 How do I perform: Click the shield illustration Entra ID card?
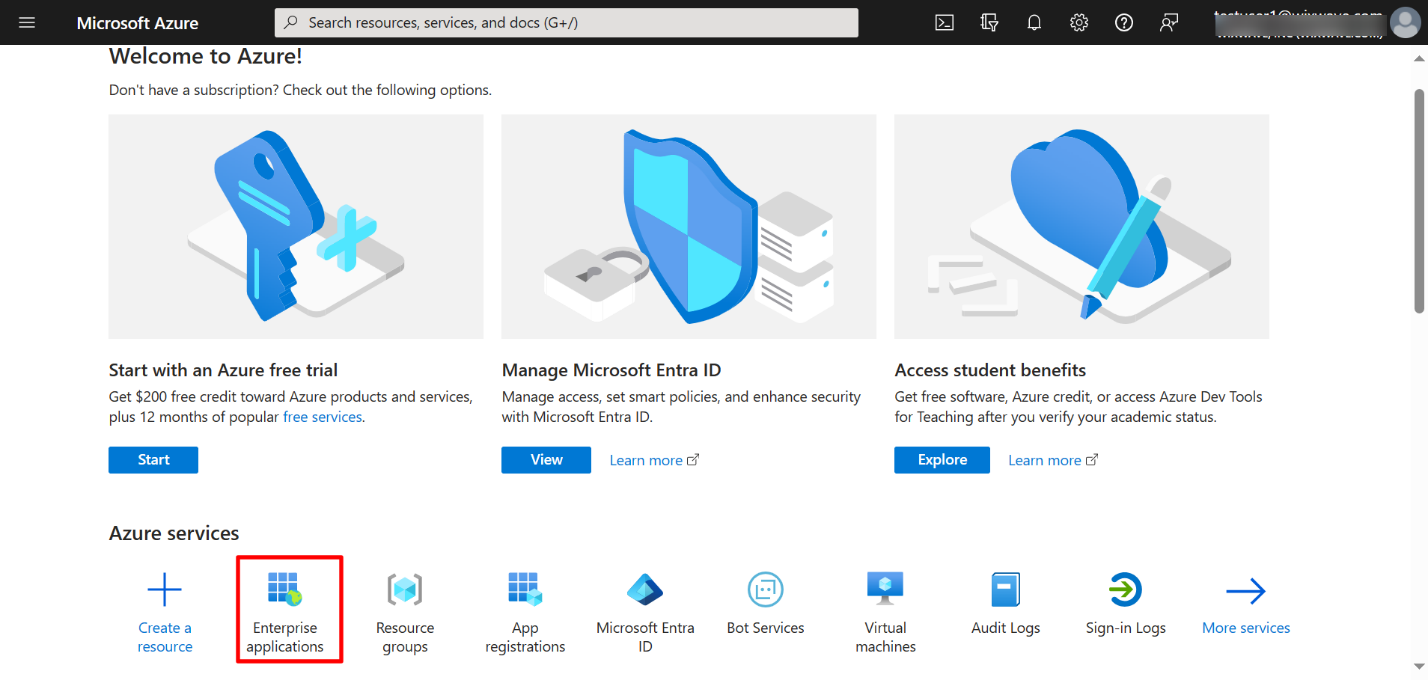click(689, 226)
